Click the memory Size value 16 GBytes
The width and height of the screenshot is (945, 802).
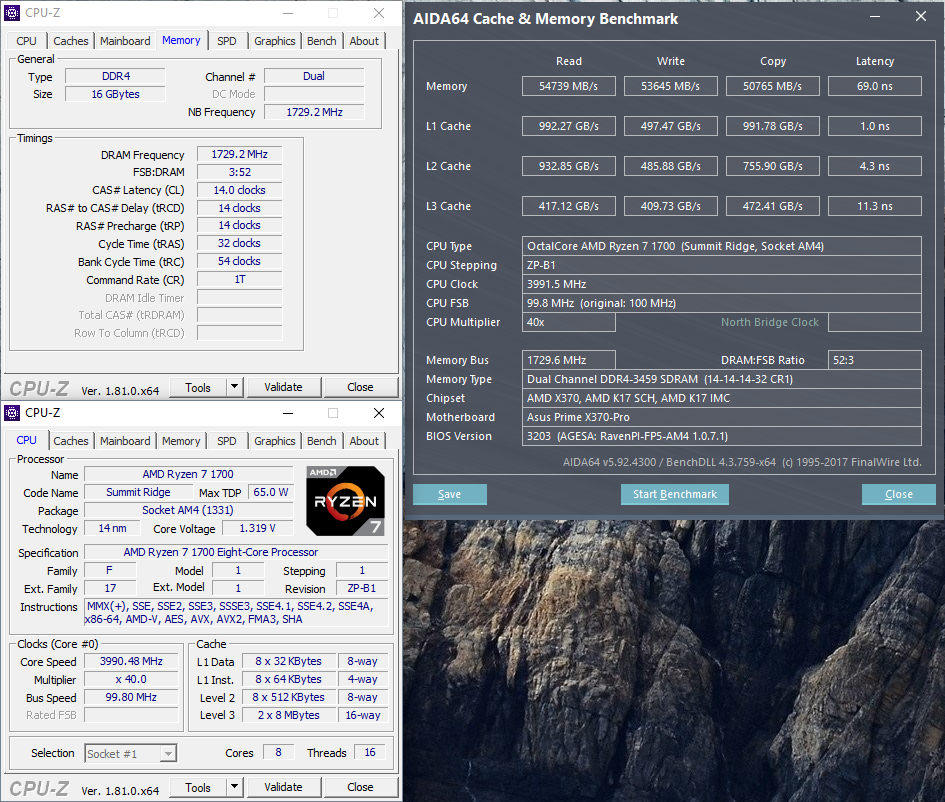[115, 94]
